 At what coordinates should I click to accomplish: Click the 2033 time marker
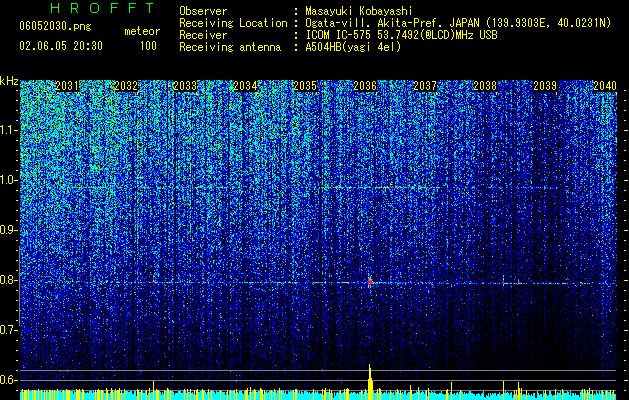coord(185,86)
